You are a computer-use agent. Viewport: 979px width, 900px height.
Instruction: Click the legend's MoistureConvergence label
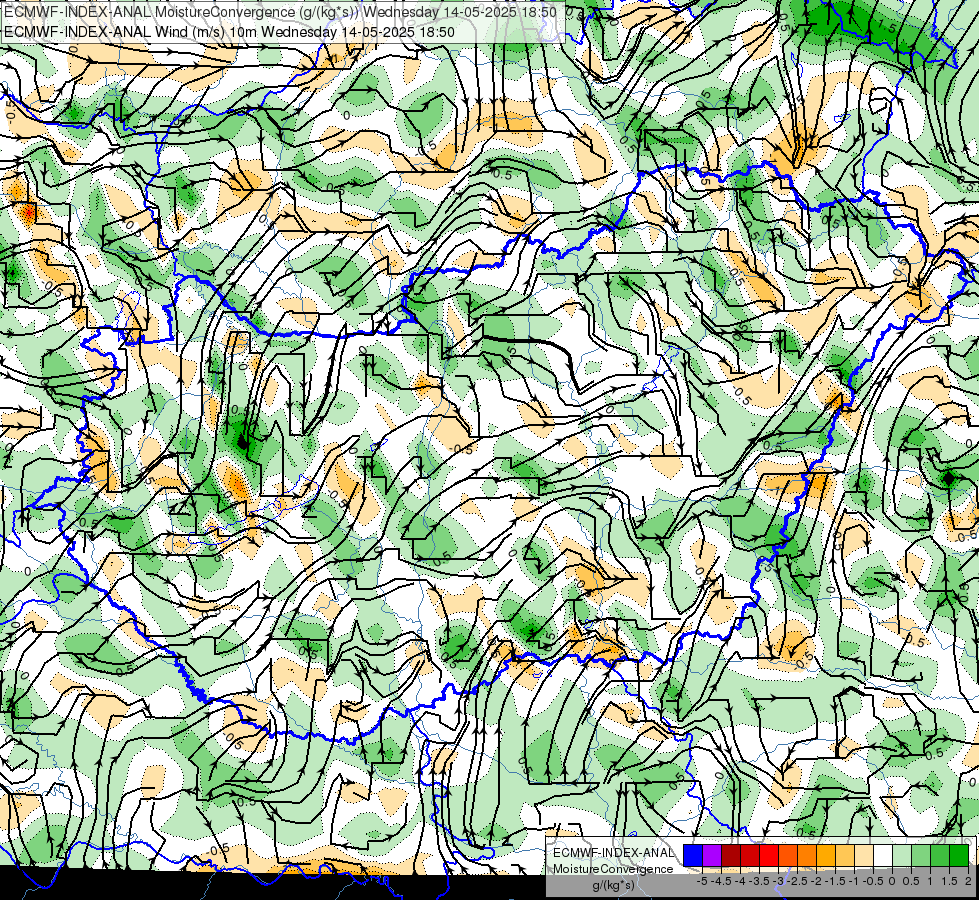coord(613,869)
